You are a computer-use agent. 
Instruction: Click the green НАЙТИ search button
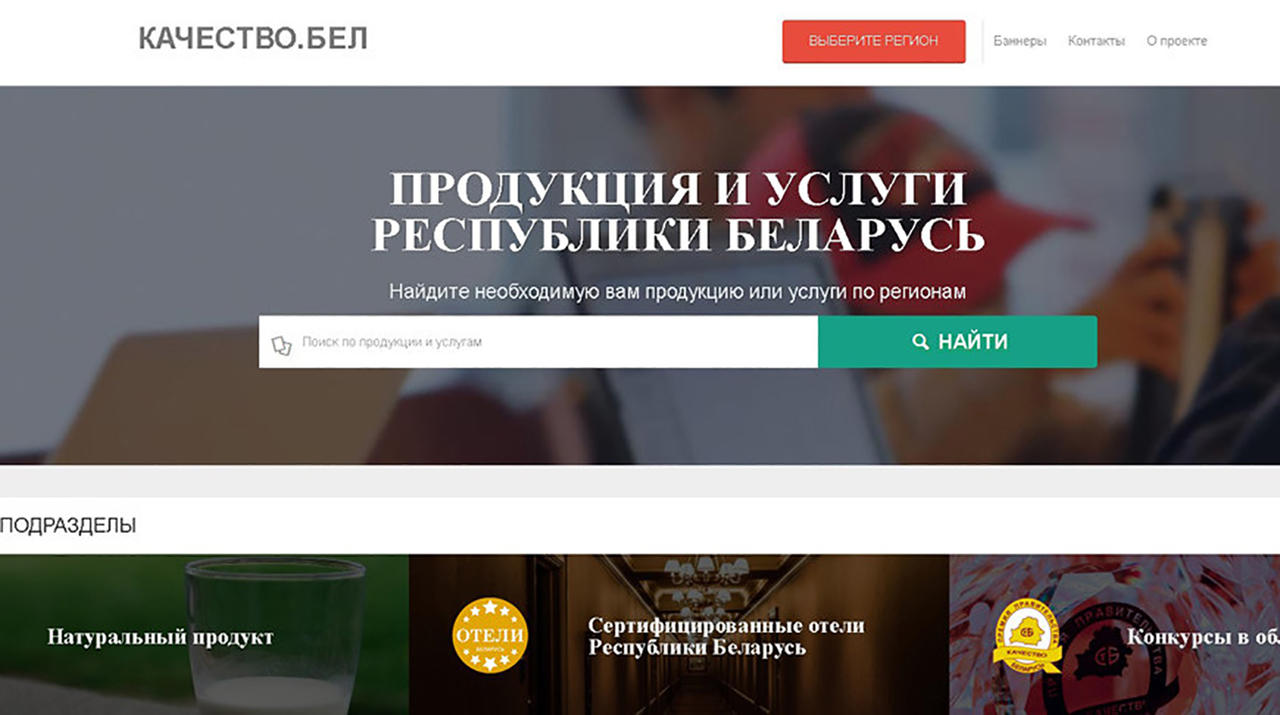coord(957,342)
